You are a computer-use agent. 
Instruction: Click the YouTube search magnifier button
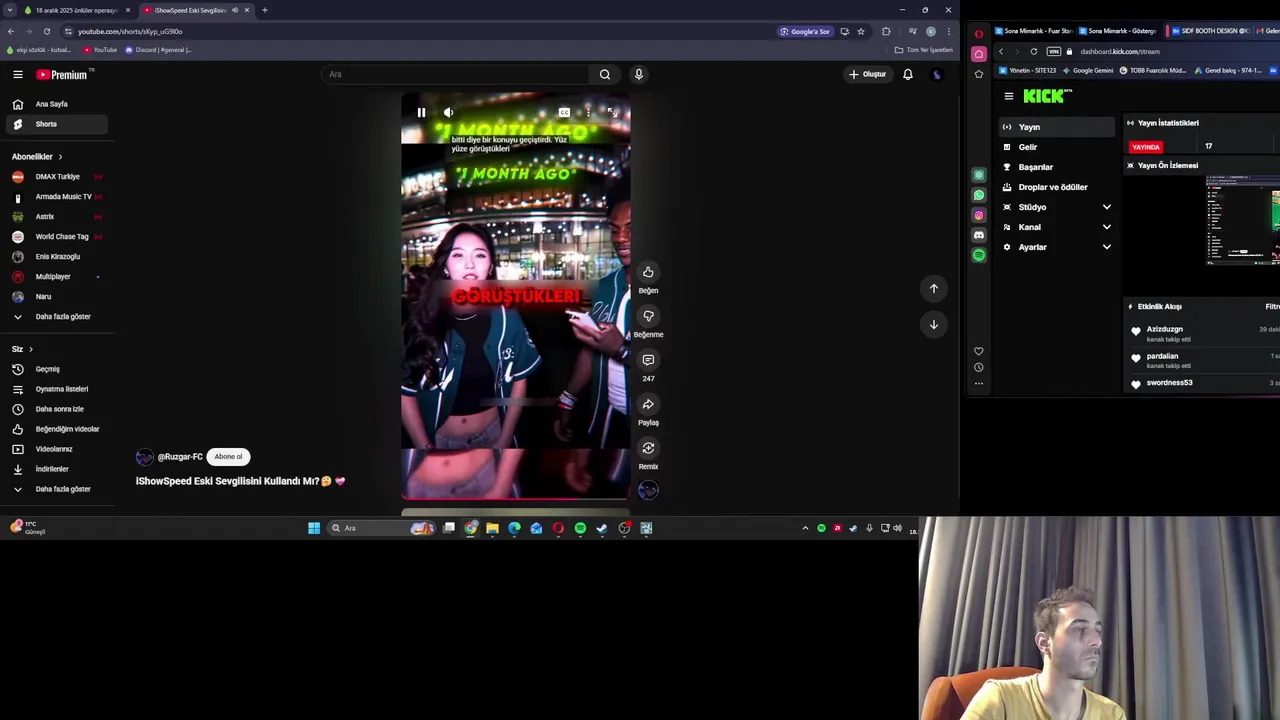coord(604,74)
